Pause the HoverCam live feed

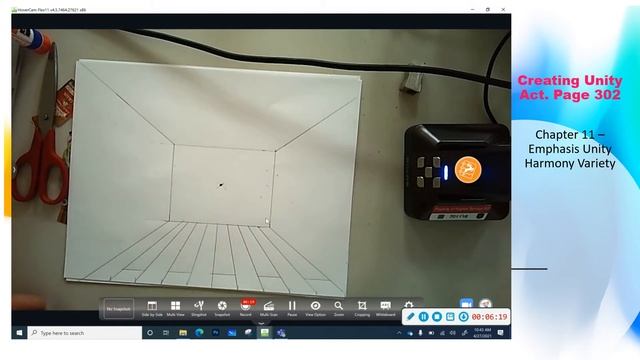pyautogui.click(x=292, y=309)
